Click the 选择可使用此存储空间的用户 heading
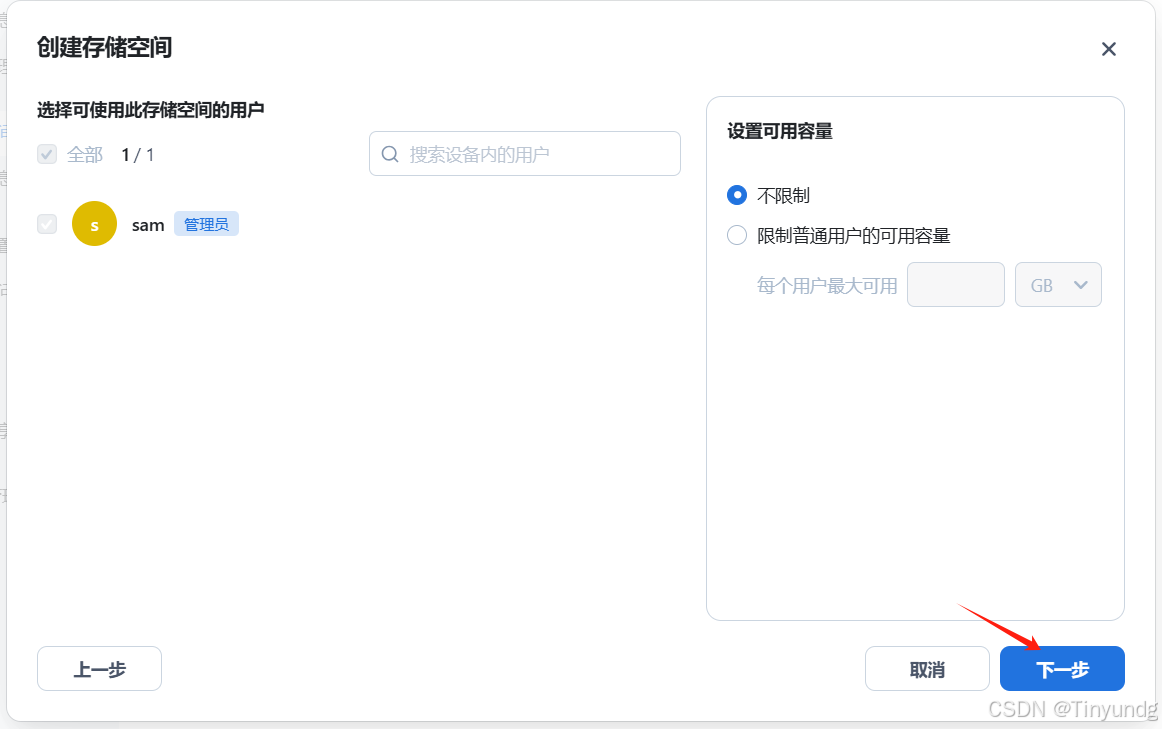This screenshot has height=729, width=1162. 152,109
